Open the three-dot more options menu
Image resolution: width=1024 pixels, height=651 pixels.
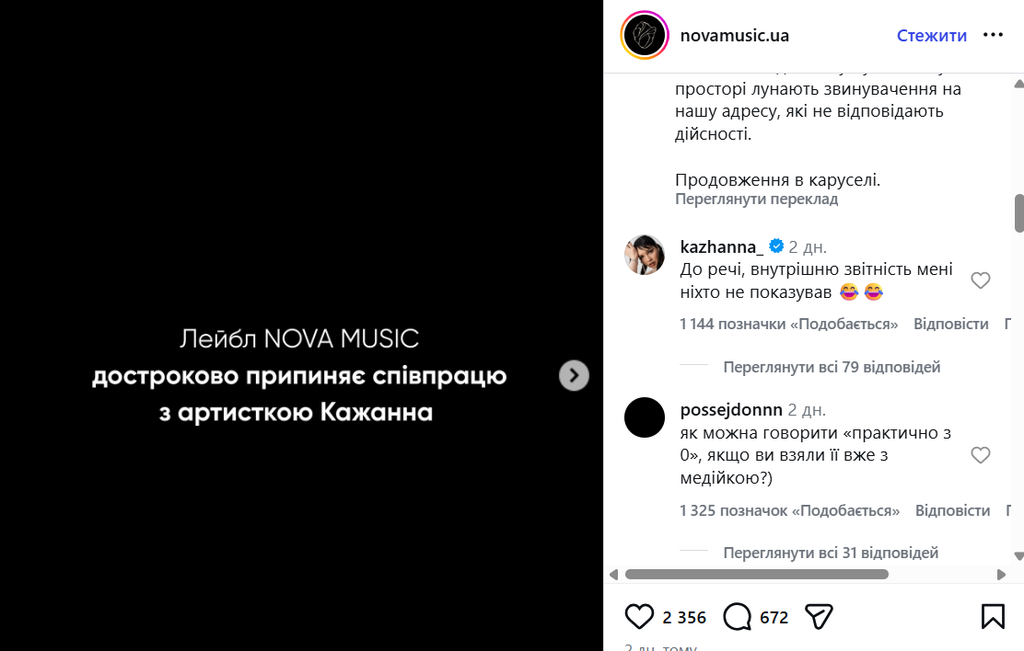tap(992, 35)
